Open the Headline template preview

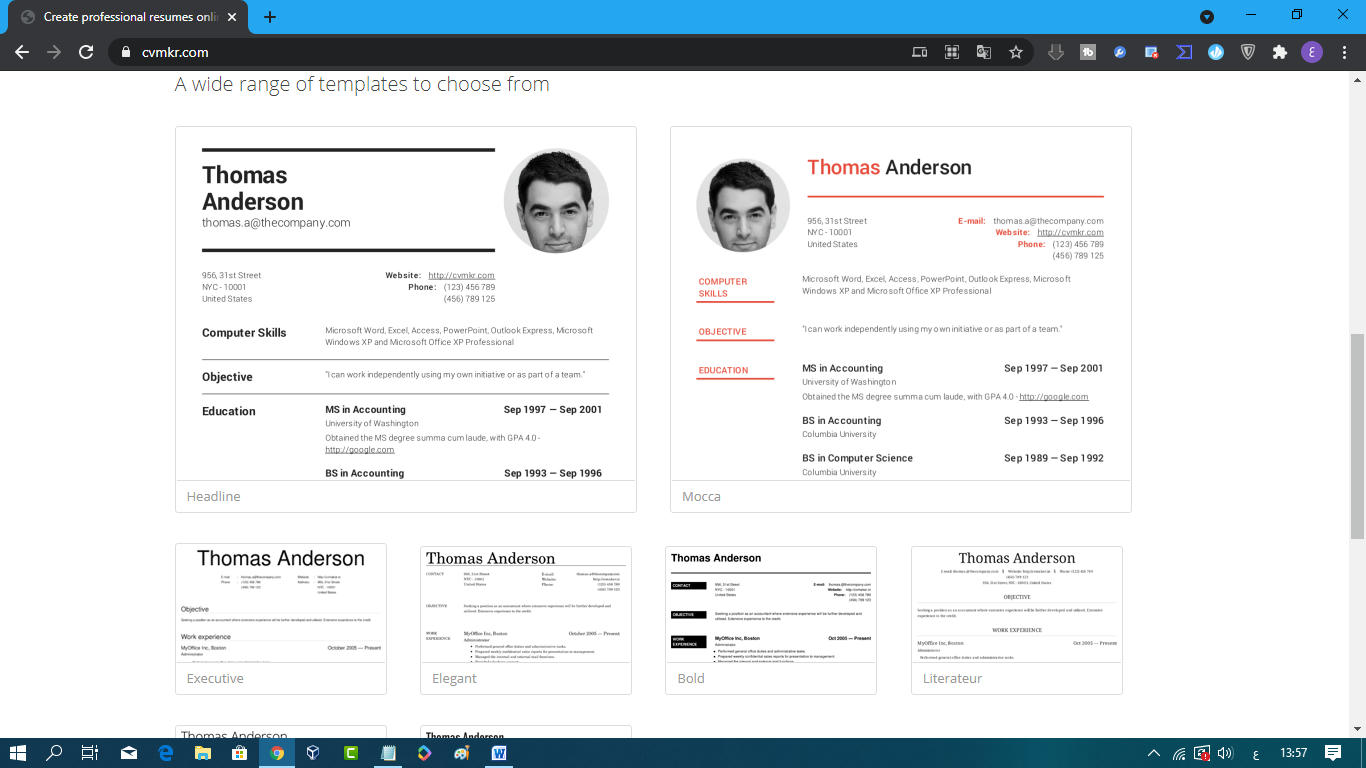406,304
